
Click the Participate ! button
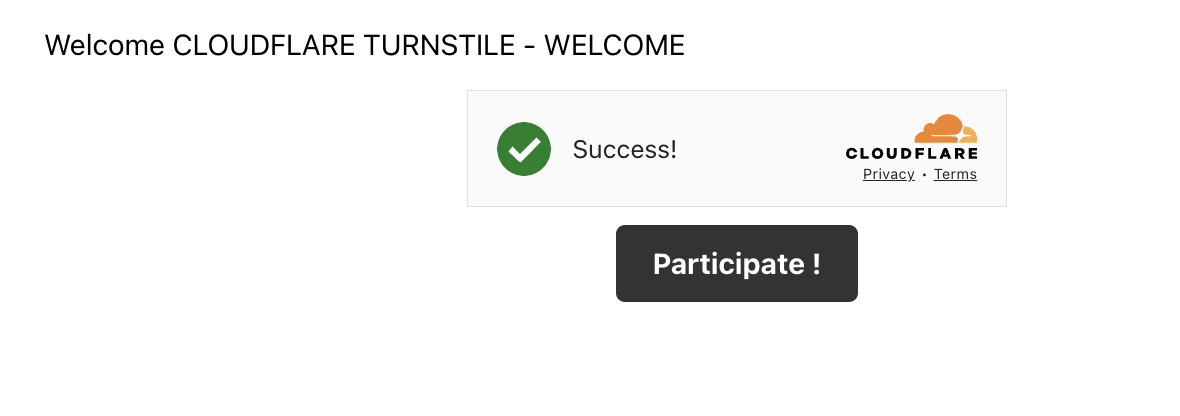point(737,263)
